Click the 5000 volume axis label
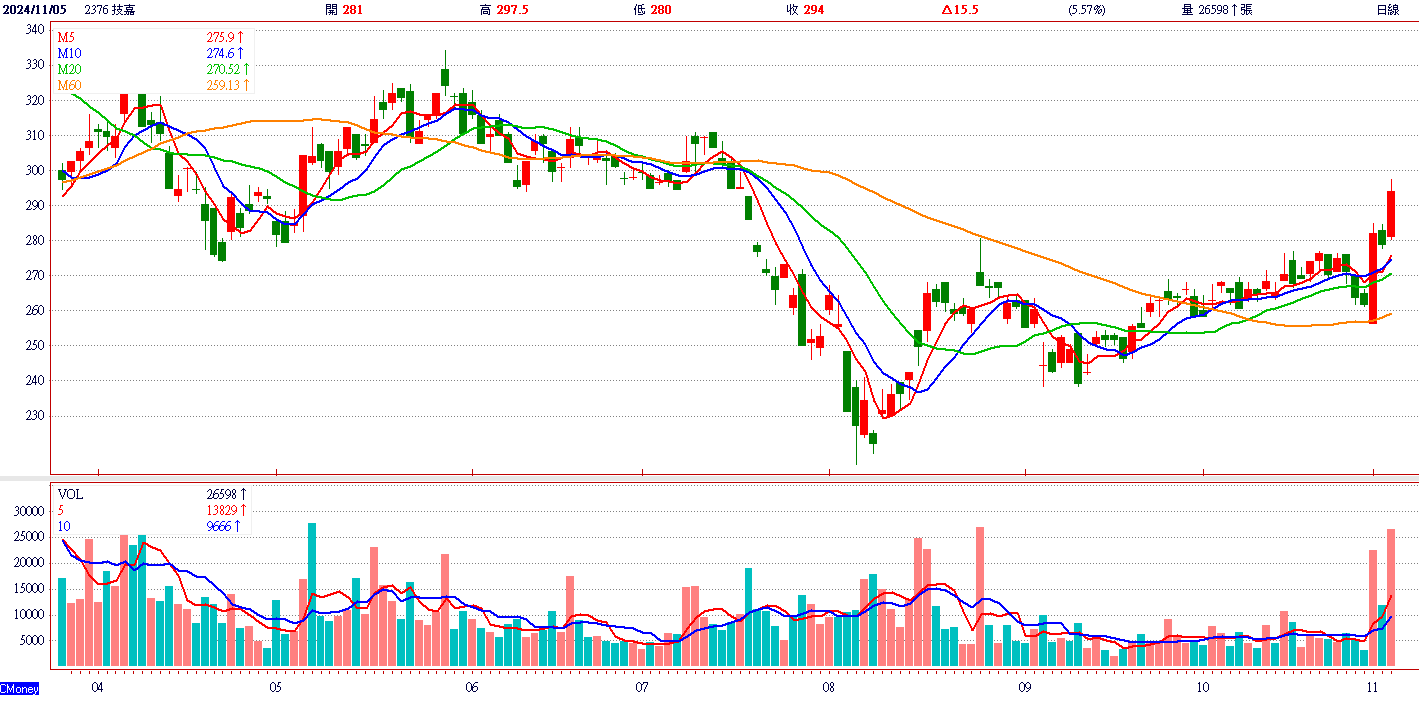The height and width of the screenshot is (705, 1419). point(31,641)
